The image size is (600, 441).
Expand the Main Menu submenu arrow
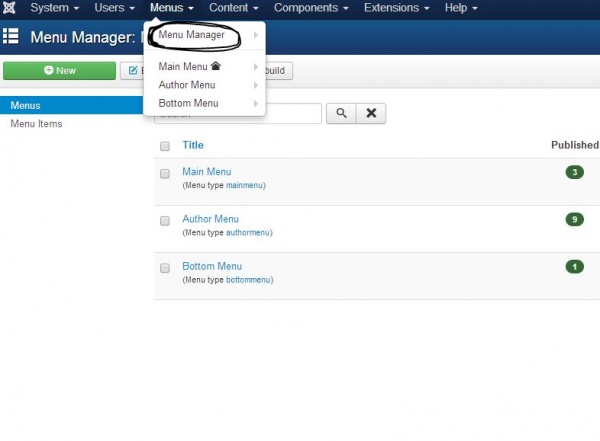[256, 67]
